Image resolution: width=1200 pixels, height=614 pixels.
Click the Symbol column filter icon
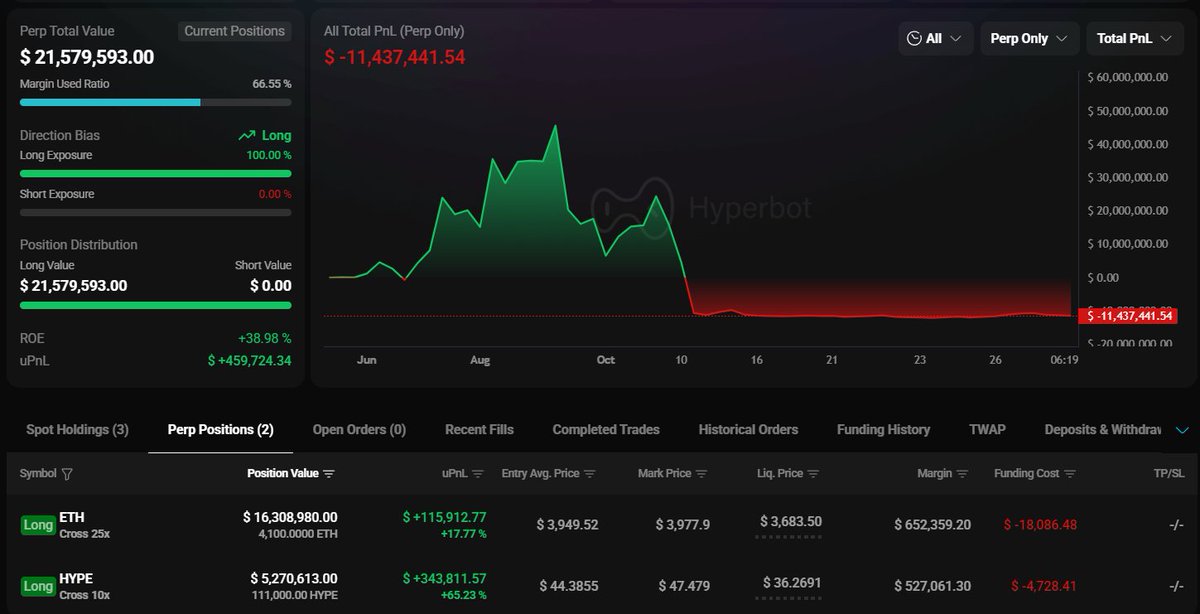(x=67, y=474)
